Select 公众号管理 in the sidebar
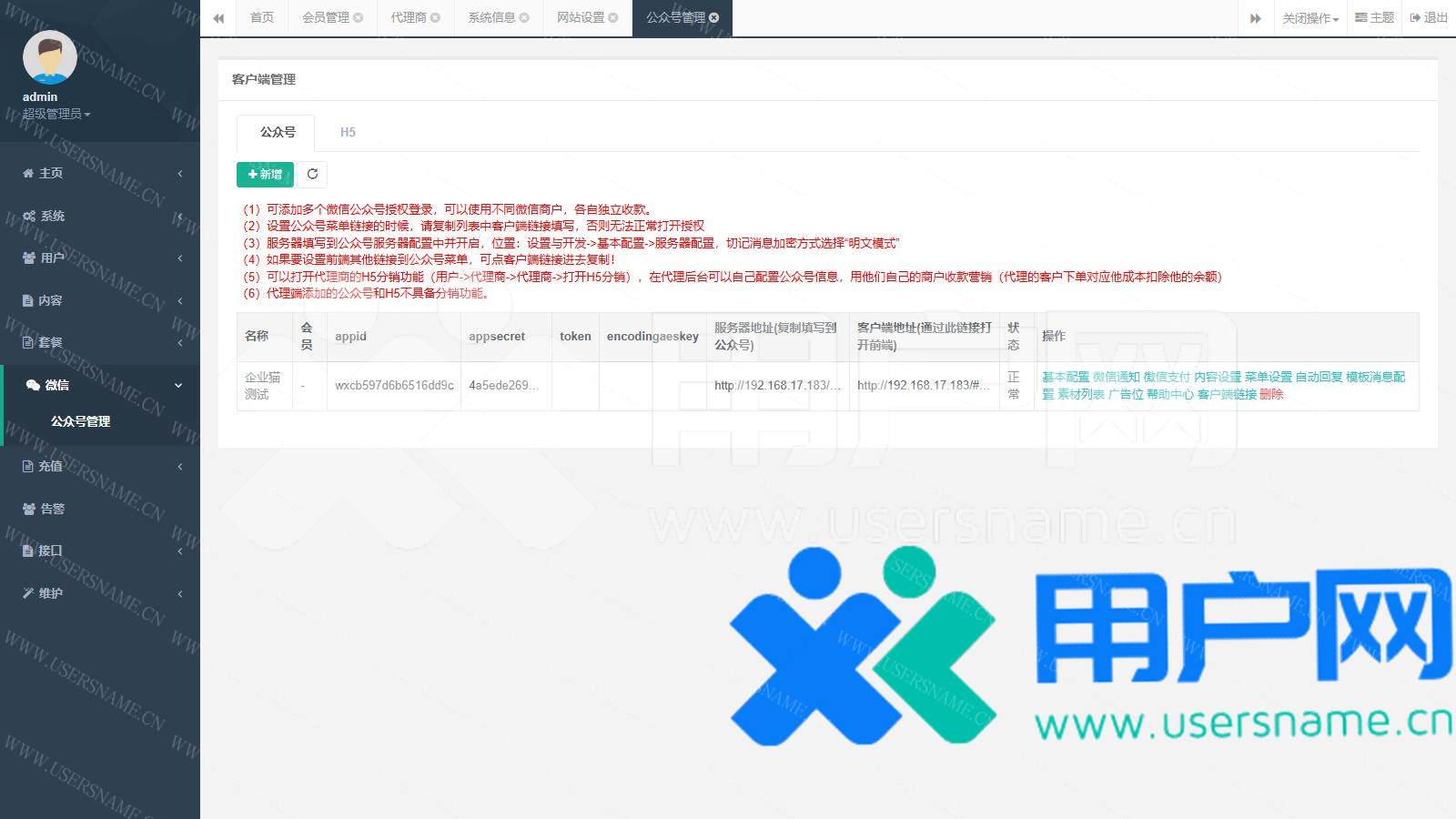Screen dimensions: 1456x819 point(80,421)
